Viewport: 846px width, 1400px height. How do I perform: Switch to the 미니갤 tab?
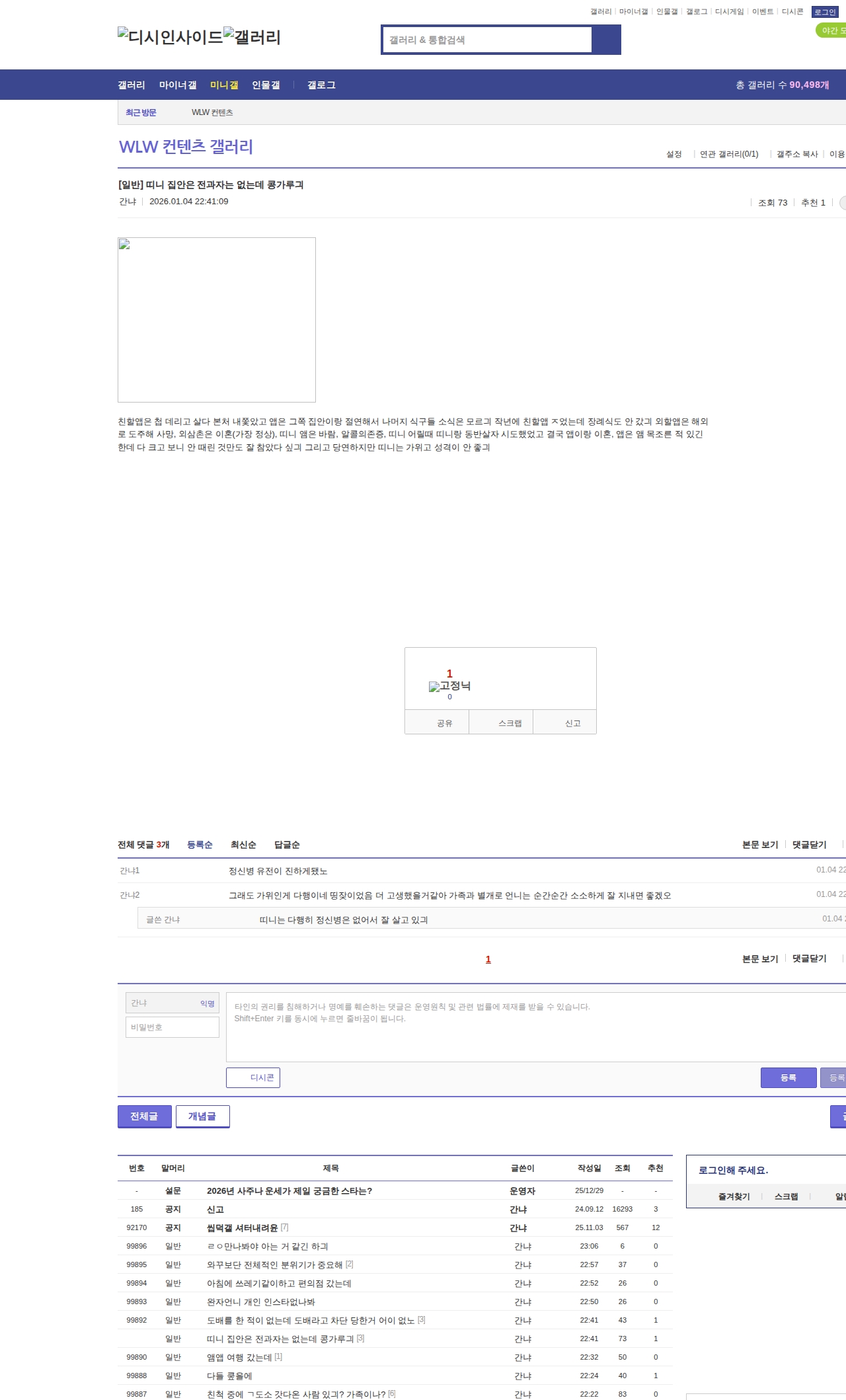click(224, 85)
